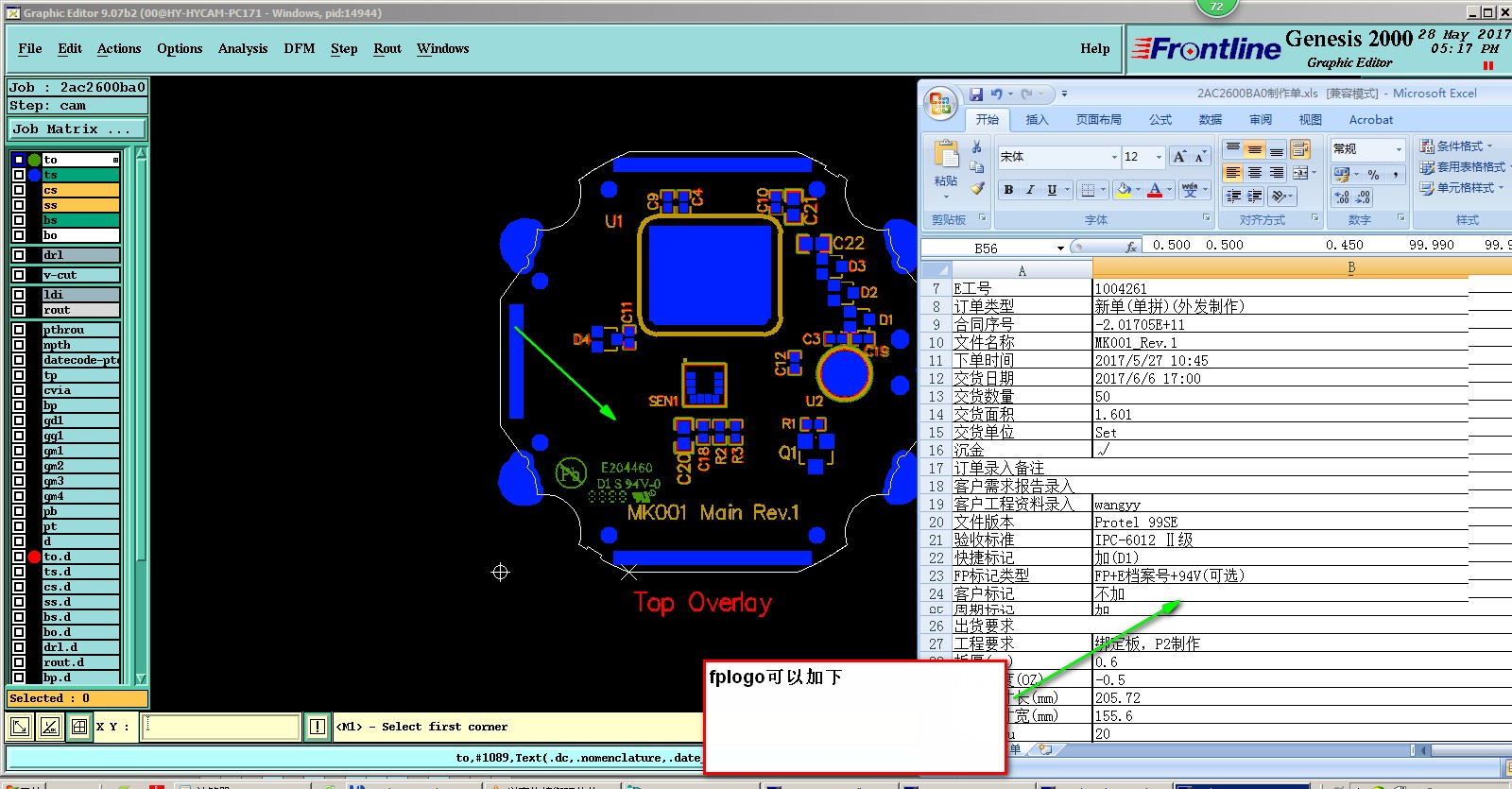
Task: Toggle checkbox for the rout layer
Action: tap(19, 310)
